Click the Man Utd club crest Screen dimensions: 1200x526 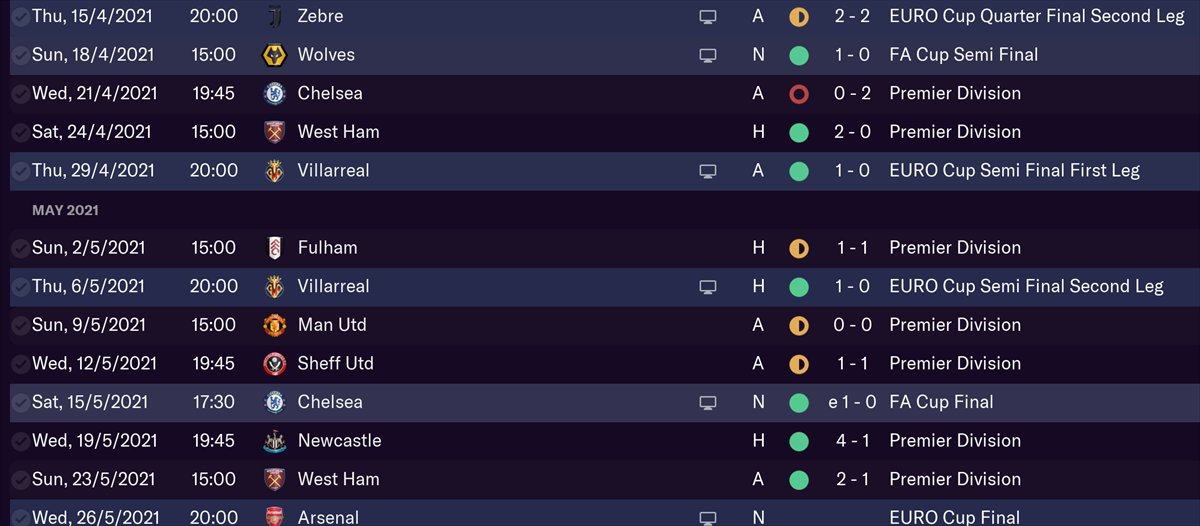click(x=274, y=325)
